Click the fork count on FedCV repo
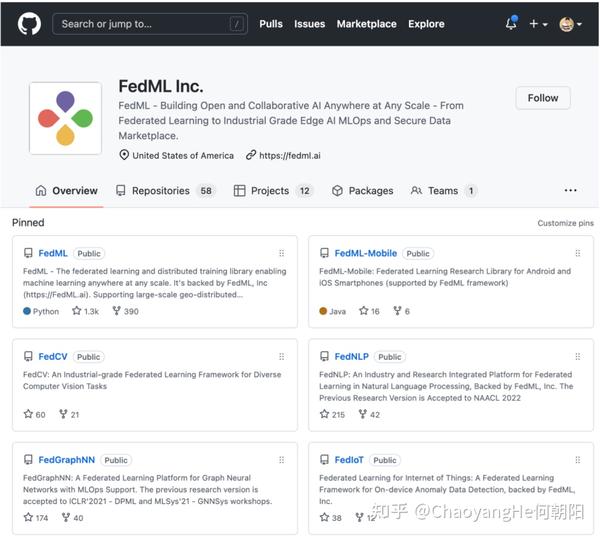The width and height of the screenshot is (600, 538). coord(69,414)
